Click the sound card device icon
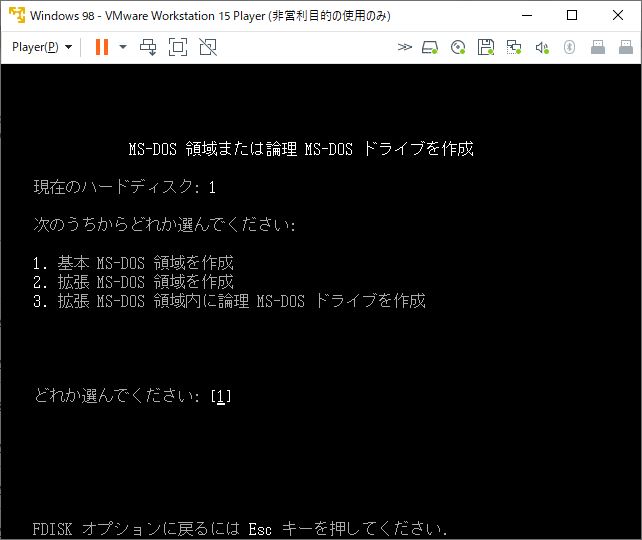The image size is (642, 540). click(542, 47)
